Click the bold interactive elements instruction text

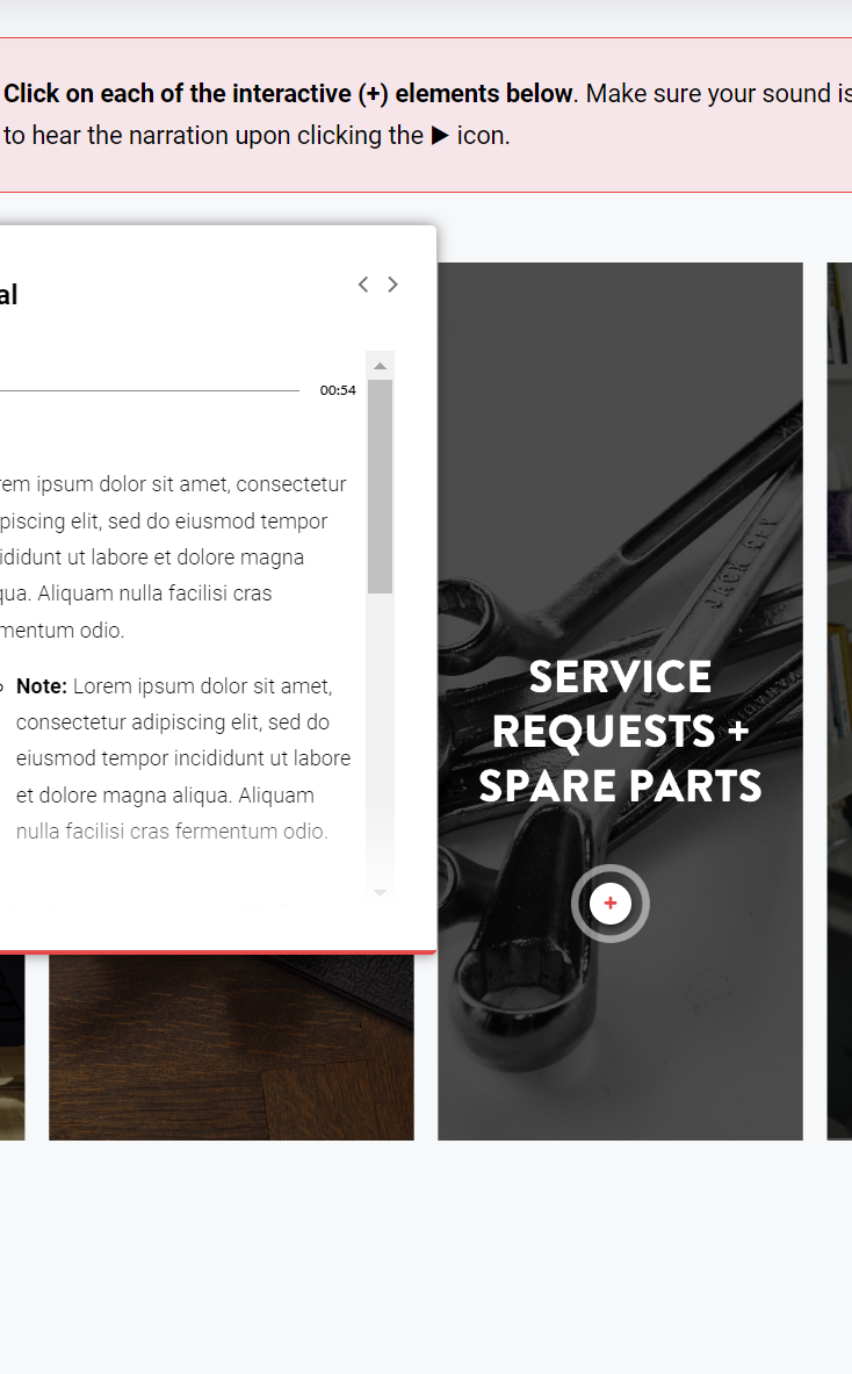pyautogui.click(x=288, y=94)
